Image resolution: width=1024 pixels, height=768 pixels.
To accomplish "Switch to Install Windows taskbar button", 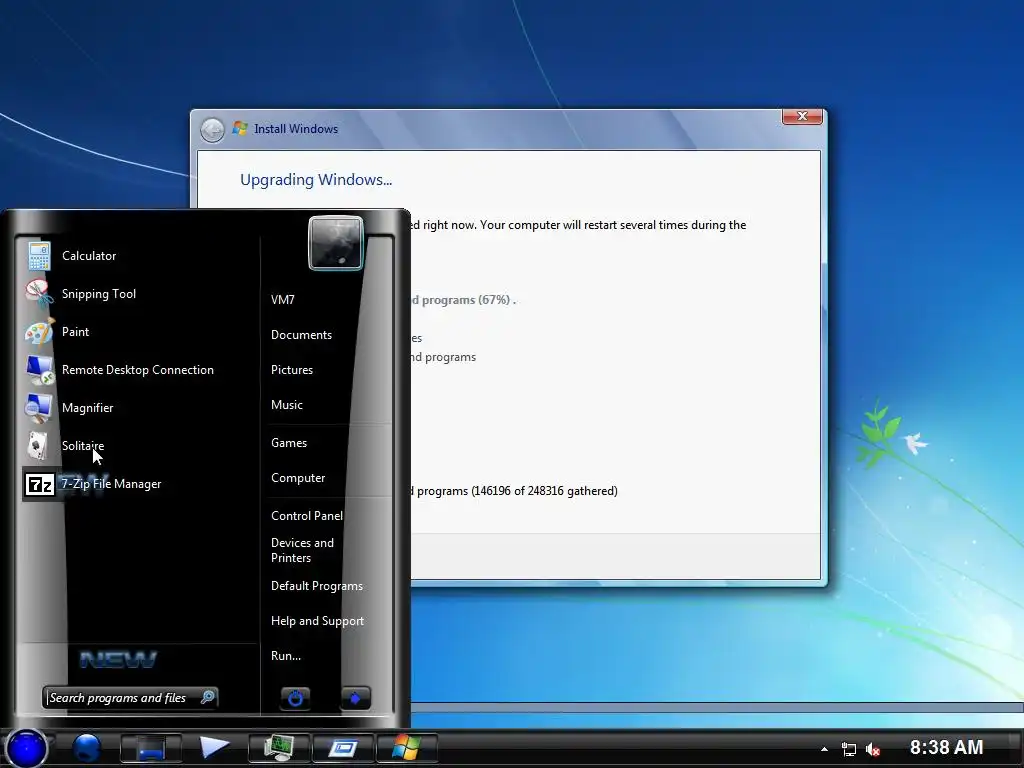I will [x=406, y=748].
